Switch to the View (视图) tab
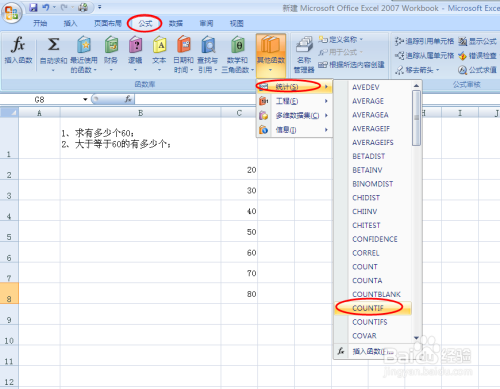This screenshot has width=500, height=389. pos(237,23)
